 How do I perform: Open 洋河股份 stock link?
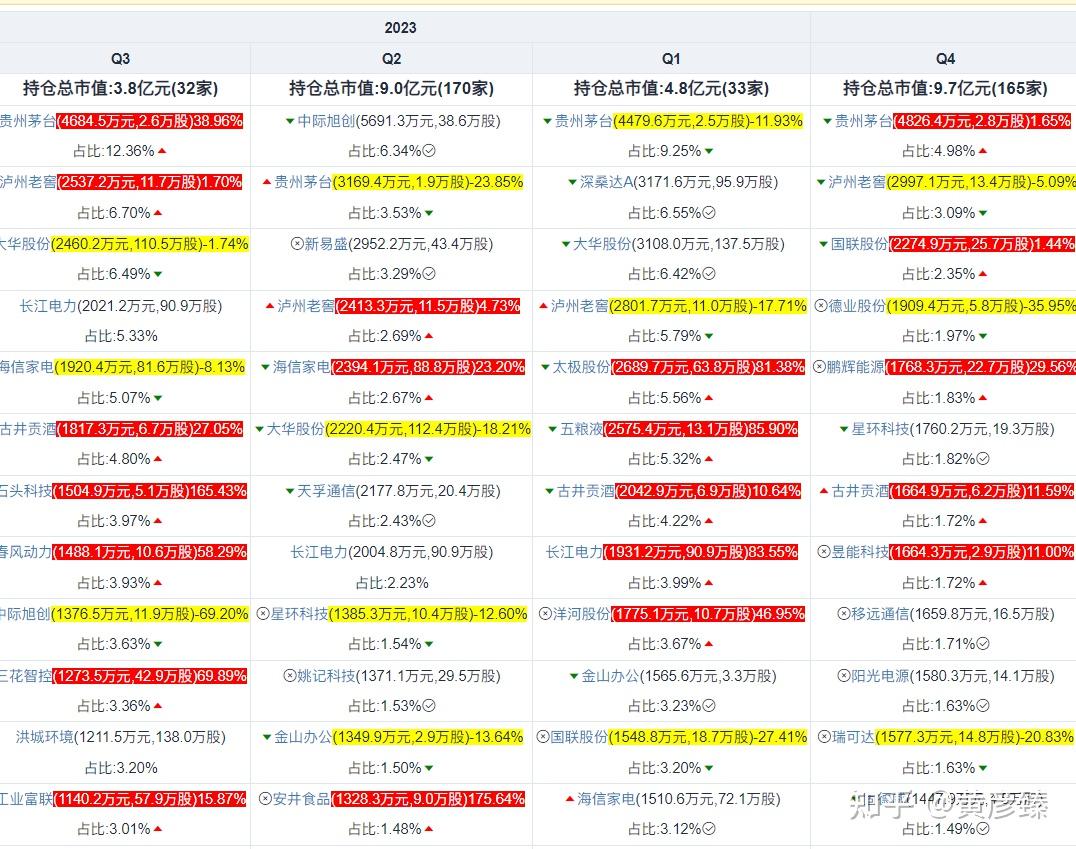click(581, 614)
